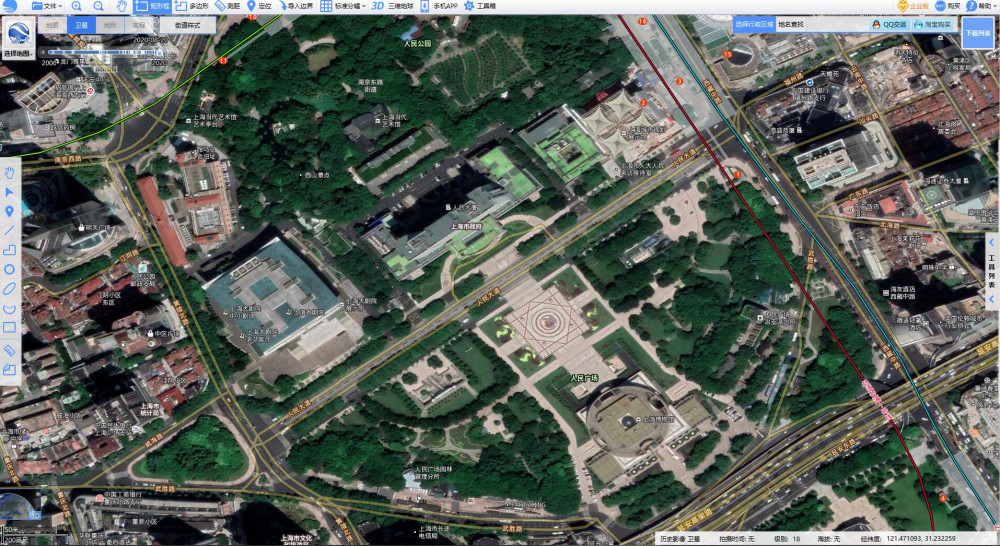Viewport: 1000px width, 546px height.
Task: Select the rectangle drawing tool in left sidebar
Action: point(10,328)
